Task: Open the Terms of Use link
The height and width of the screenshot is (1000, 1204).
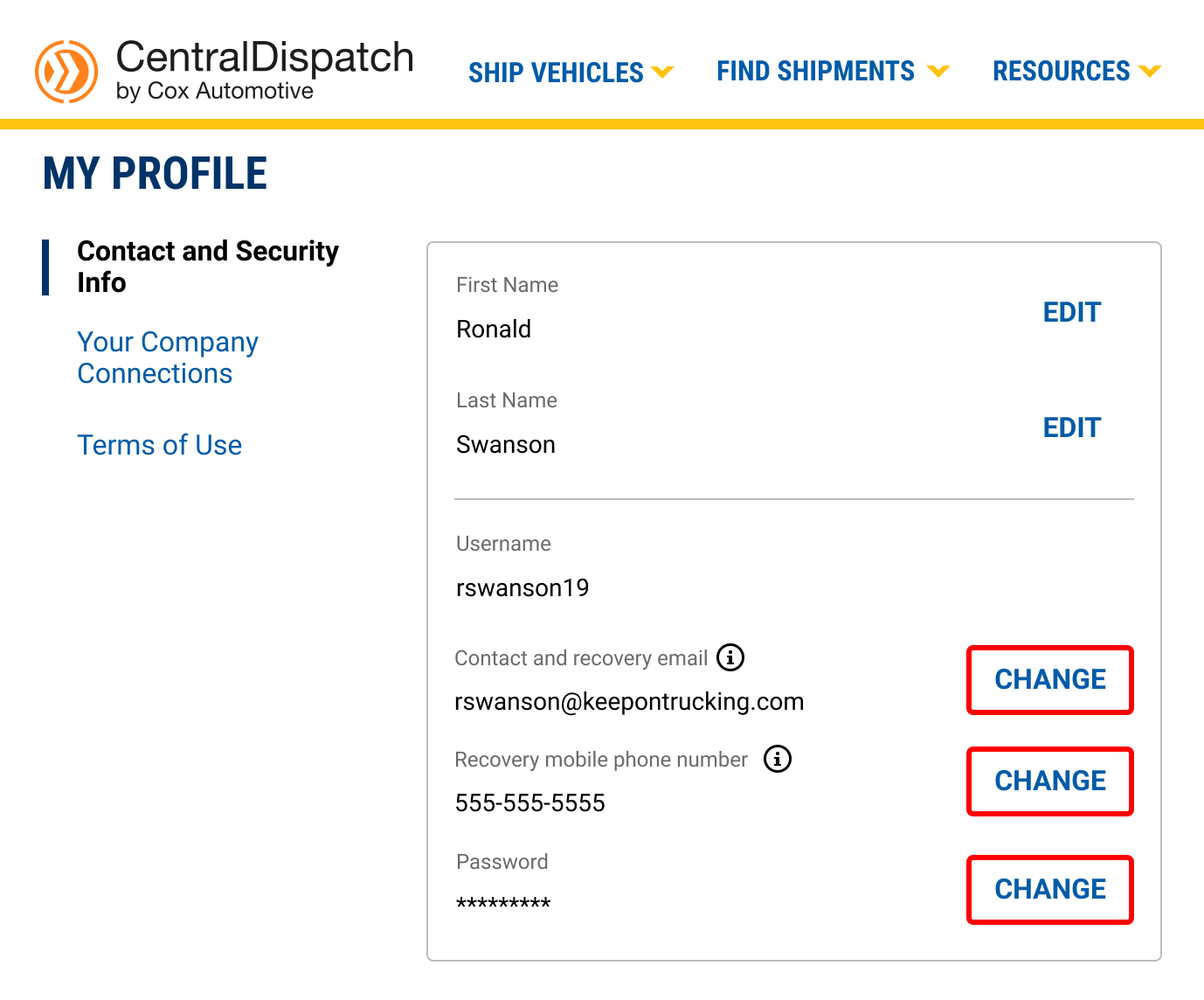Action: point(159,445)
